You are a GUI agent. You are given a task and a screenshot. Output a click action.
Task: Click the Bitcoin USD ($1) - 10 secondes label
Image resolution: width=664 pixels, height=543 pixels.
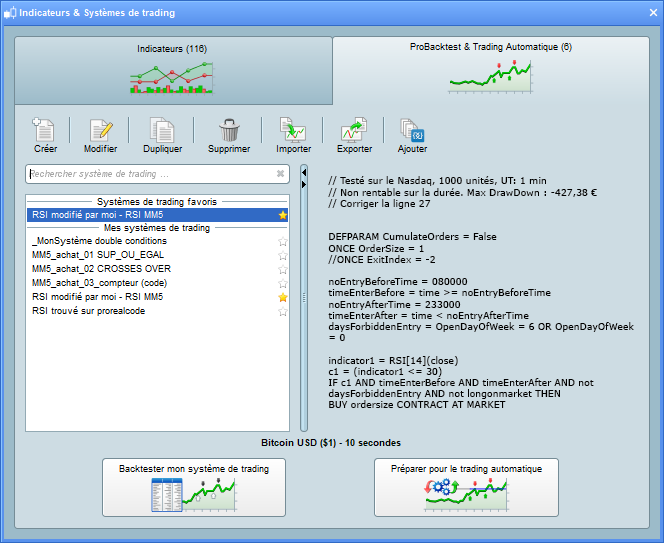tap(331, 443)
